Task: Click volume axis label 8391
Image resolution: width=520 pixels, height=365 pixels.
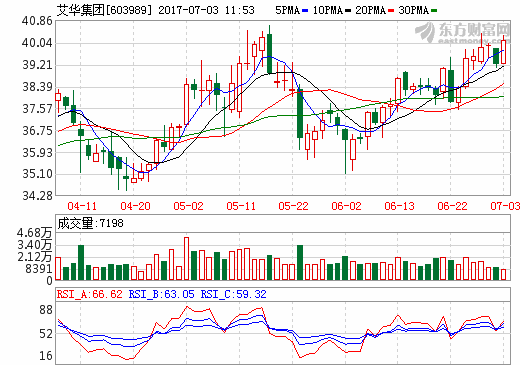Action: point(39,269)
